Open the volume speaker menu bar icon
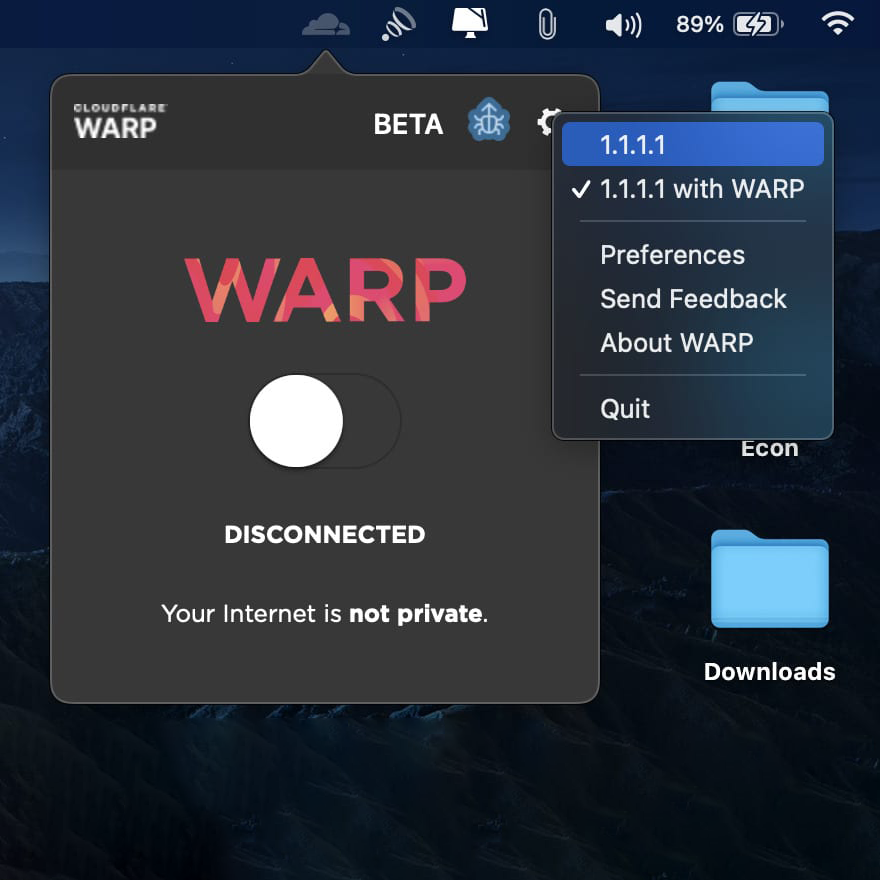Screen dimensions: 880x880 point(623,25)
